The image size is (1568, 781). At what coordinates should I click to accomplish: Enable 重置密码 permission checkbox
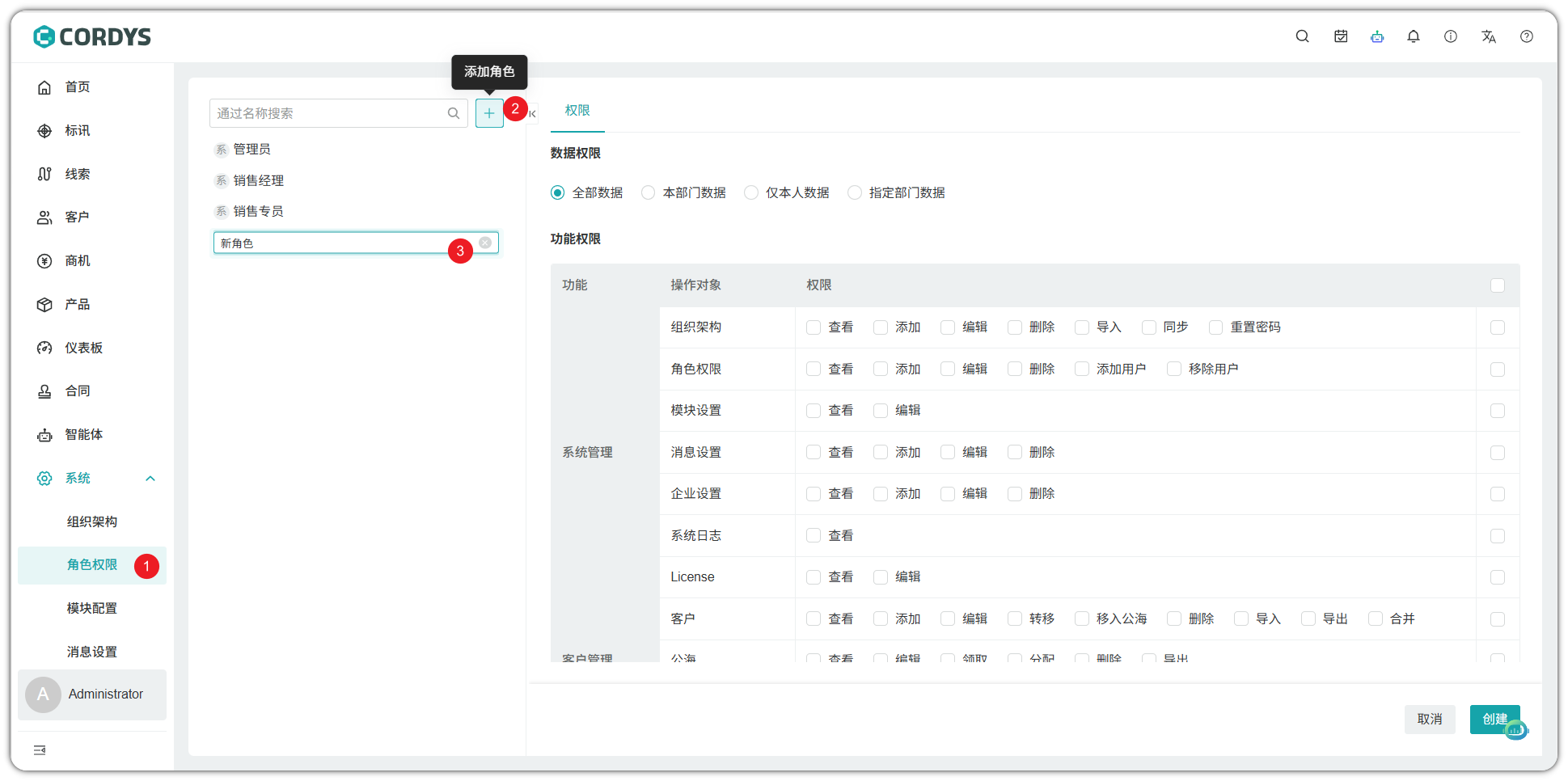pos(1215,327)
